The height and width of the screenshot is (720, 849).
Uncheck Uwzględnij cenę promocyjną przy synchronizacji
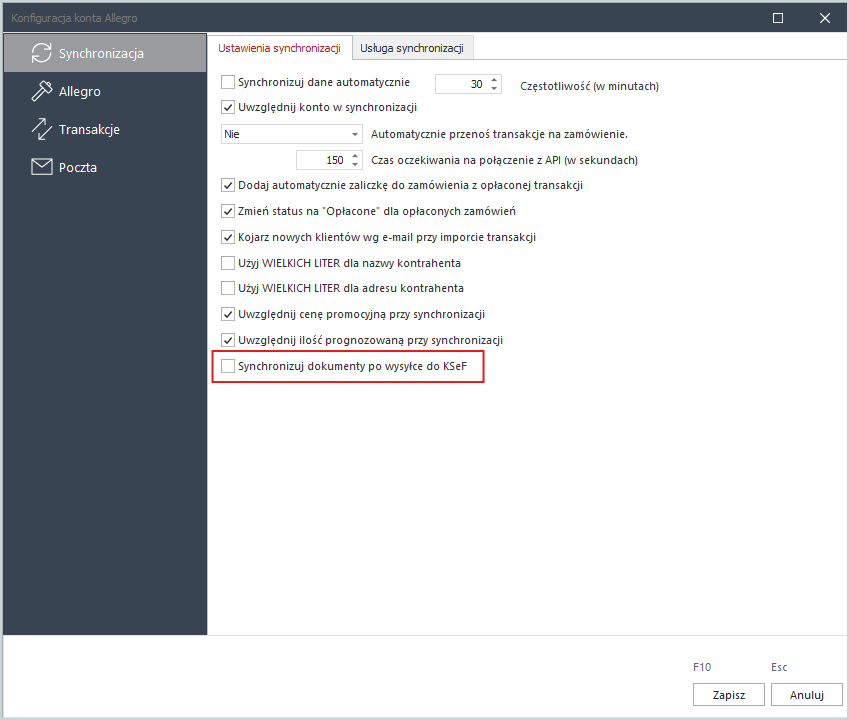pos(228,314)
